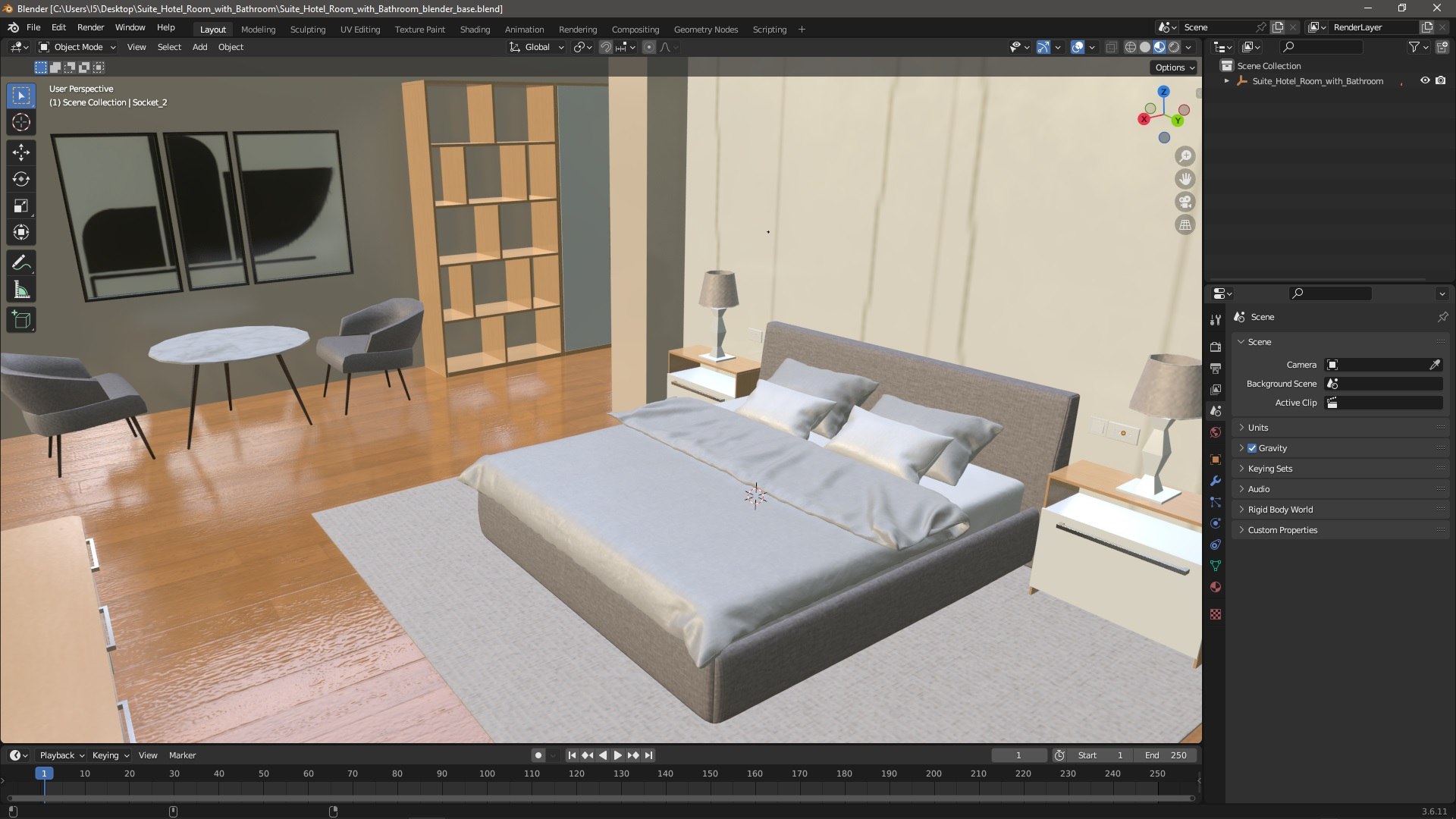
Task: Open the World properties tab
Action: pos(1216,432)
